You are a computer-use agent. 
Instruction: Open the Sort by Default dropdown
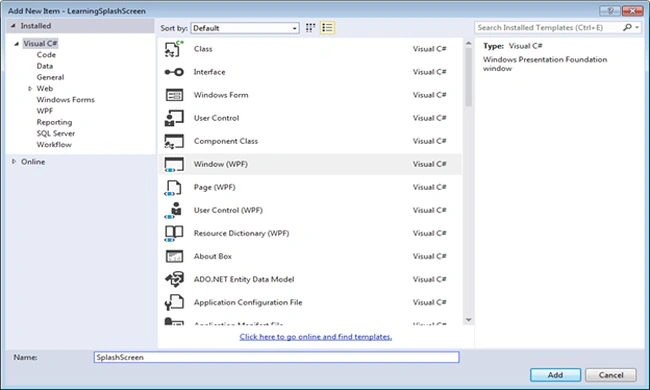point(245,28)
